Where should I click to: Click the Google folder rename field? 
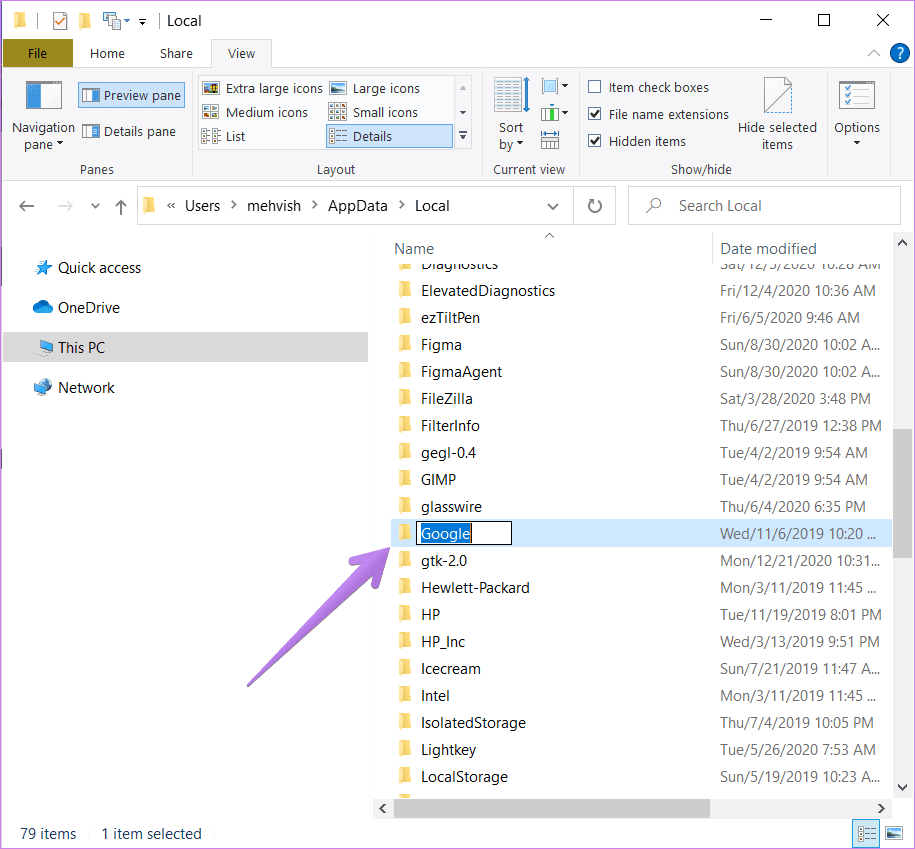click(463, 533)
